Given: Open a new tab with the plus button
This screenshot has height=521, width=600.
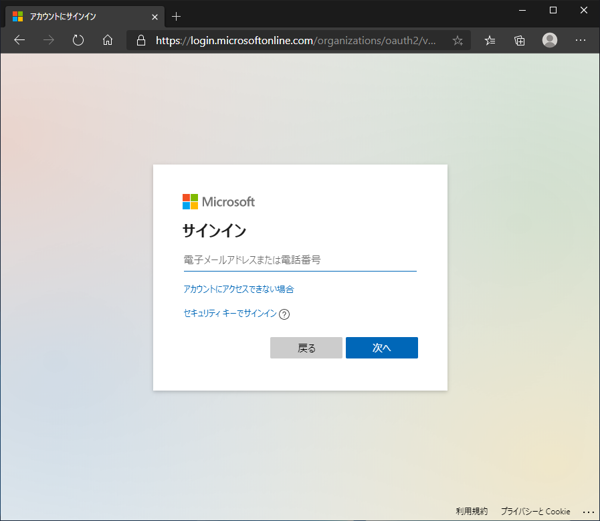Looking at the screenshot, I should [176, 16].
